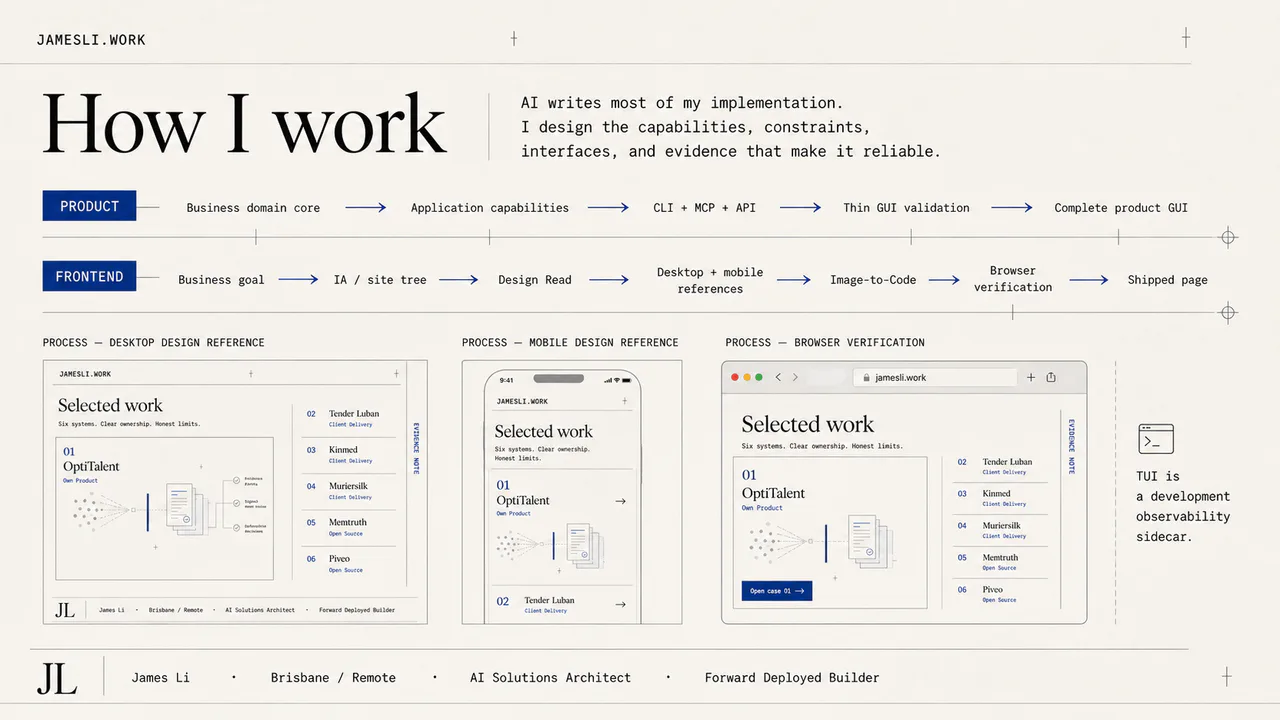Viewport: 1280px width, 720px height.
Task: Select 04 Muriersilk in the browser mockup list
Action: pos(1000,530)
